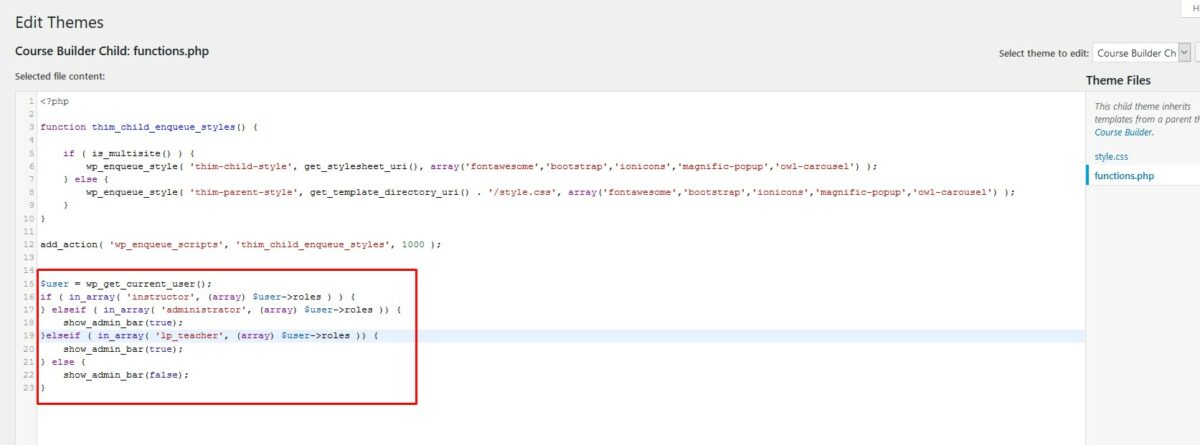The image size is (1200, 445).
Task: Click the add_action 'wp_enqueue_scripts' line
Action: point(240,244)
